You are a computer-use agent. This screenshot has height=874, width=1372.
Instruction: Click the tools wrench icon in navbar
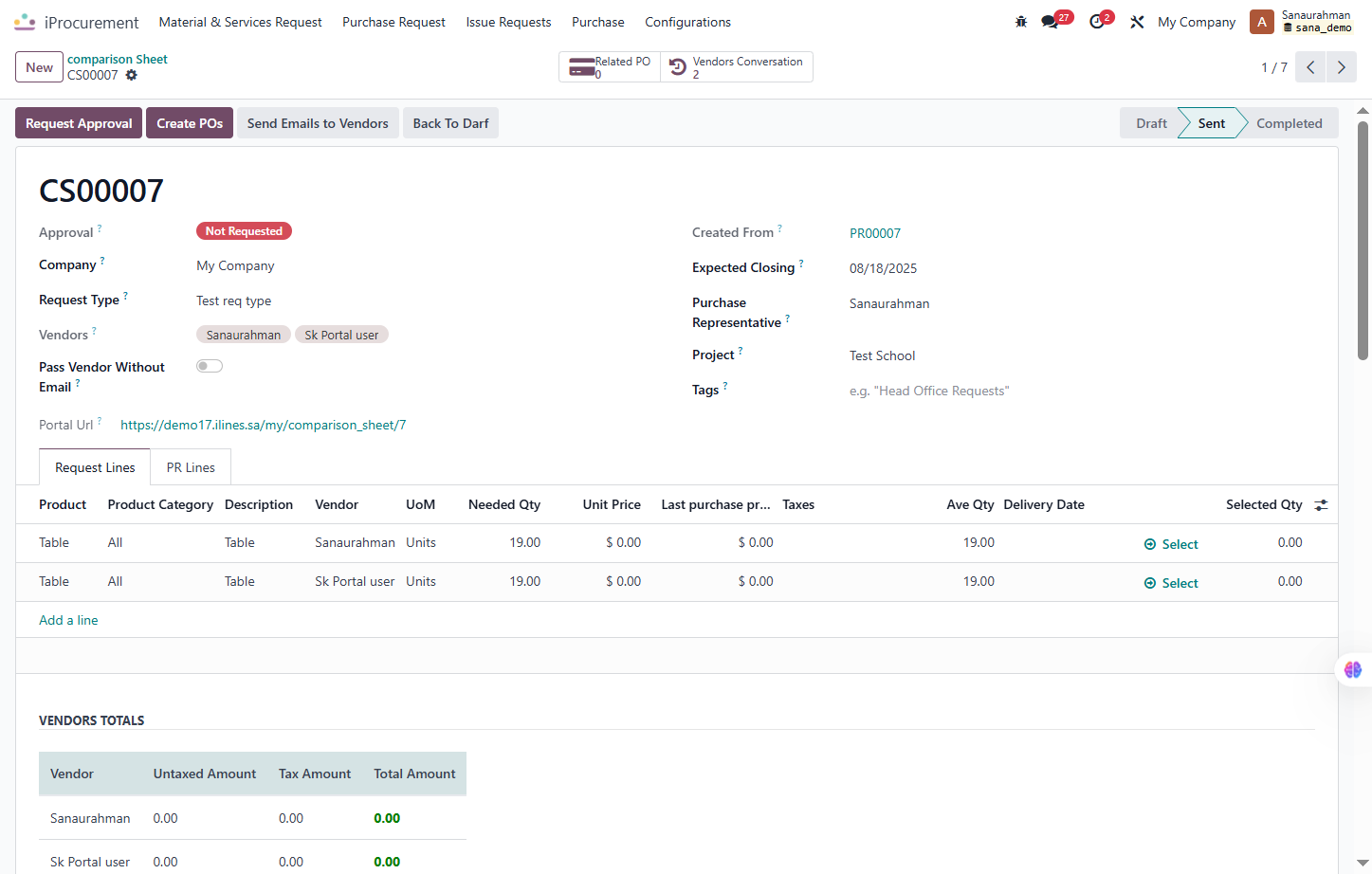(x=1137, y=22)
